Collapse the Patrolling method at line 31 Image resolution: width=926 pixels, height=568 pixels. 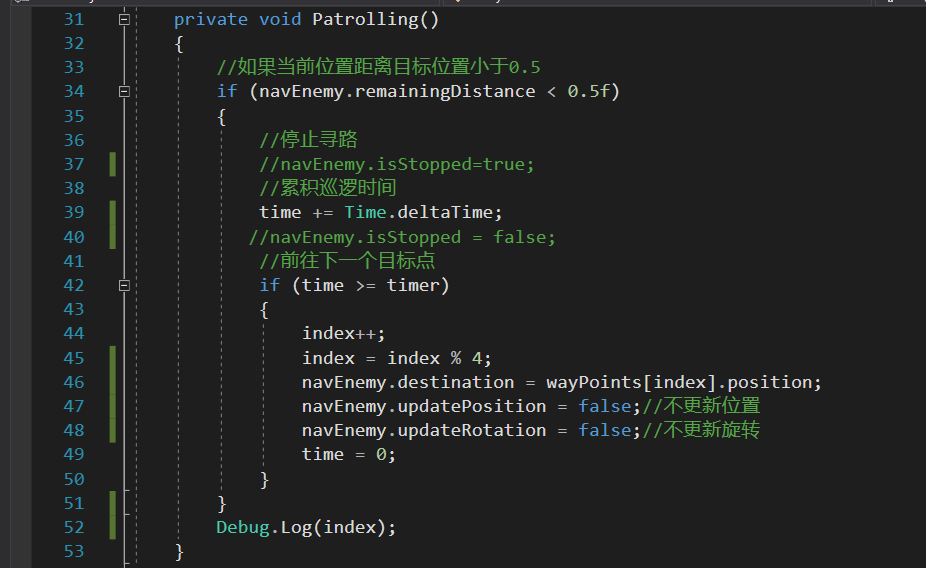click(124, 19)
